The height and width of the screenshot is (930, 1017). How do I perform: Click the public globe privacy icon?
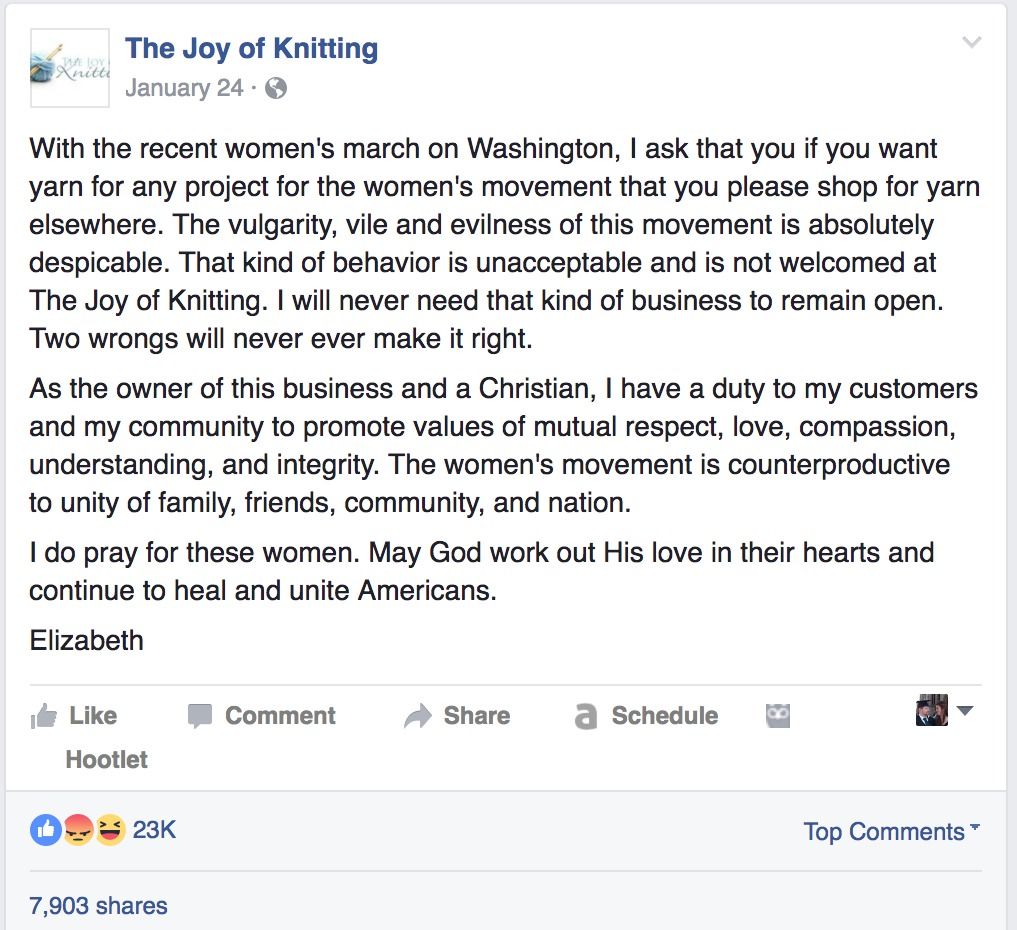[x=276, y=88]
